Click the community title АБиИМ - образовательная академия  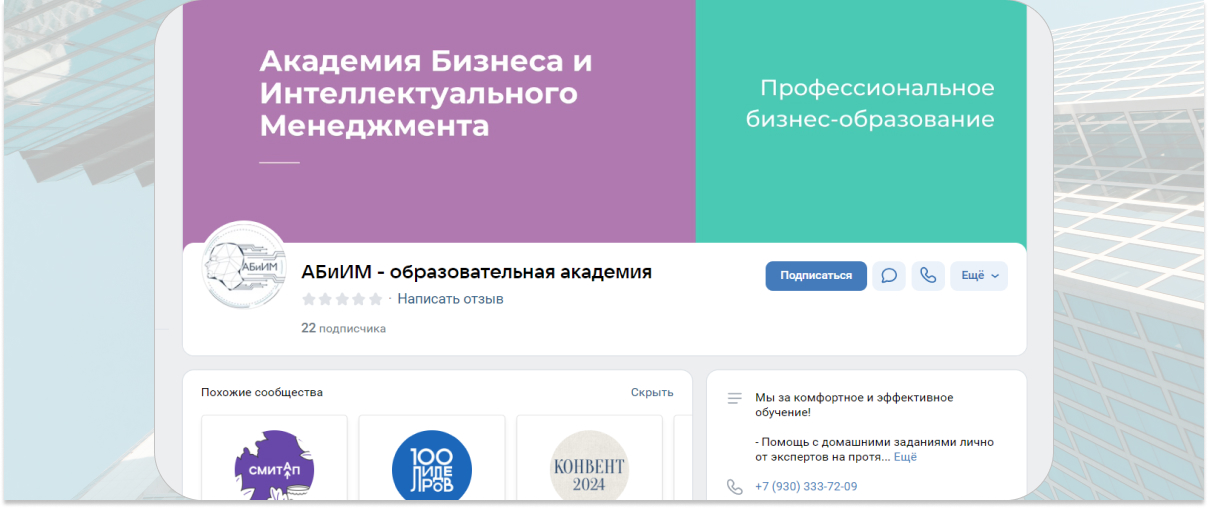pyautogui.click(x=476, y=272)
